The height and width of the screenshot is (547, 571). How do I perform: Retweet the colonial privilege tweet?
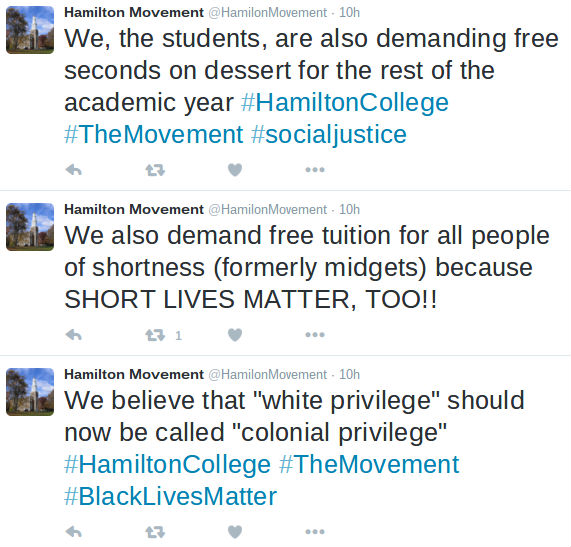click(155, 532)
